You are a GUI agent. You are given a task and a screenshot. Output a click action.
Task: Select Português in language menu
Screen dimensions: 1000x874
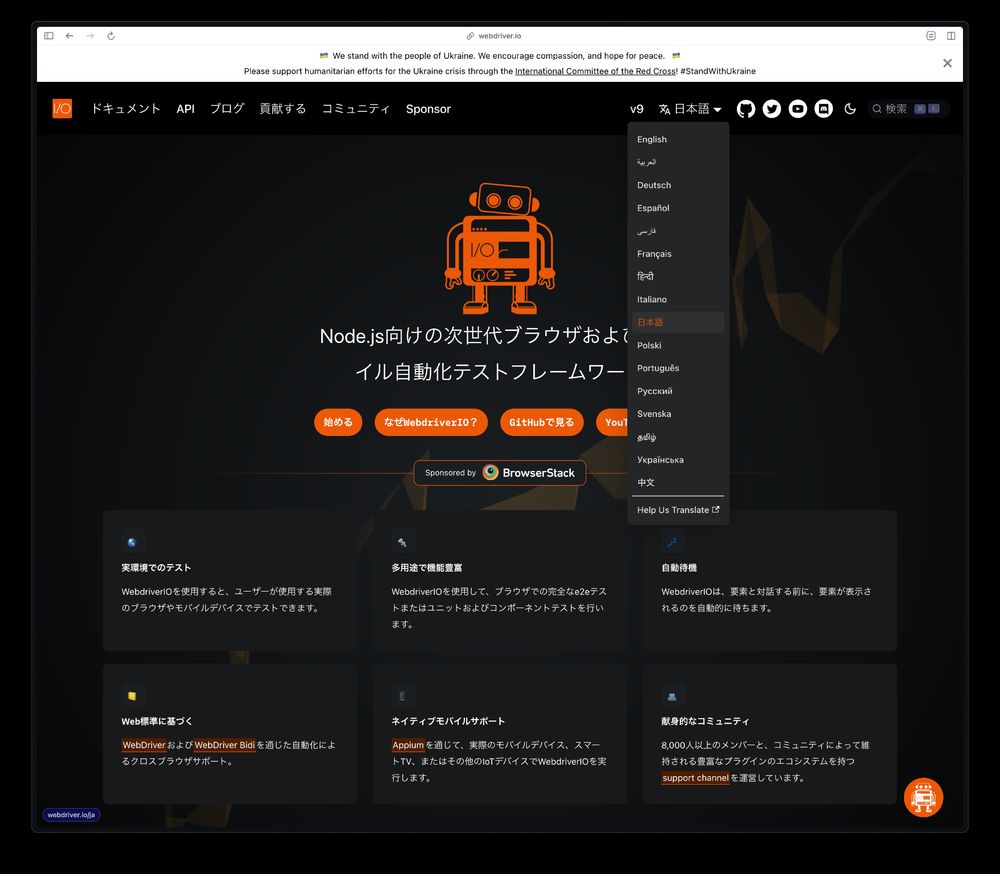(678, 368)
